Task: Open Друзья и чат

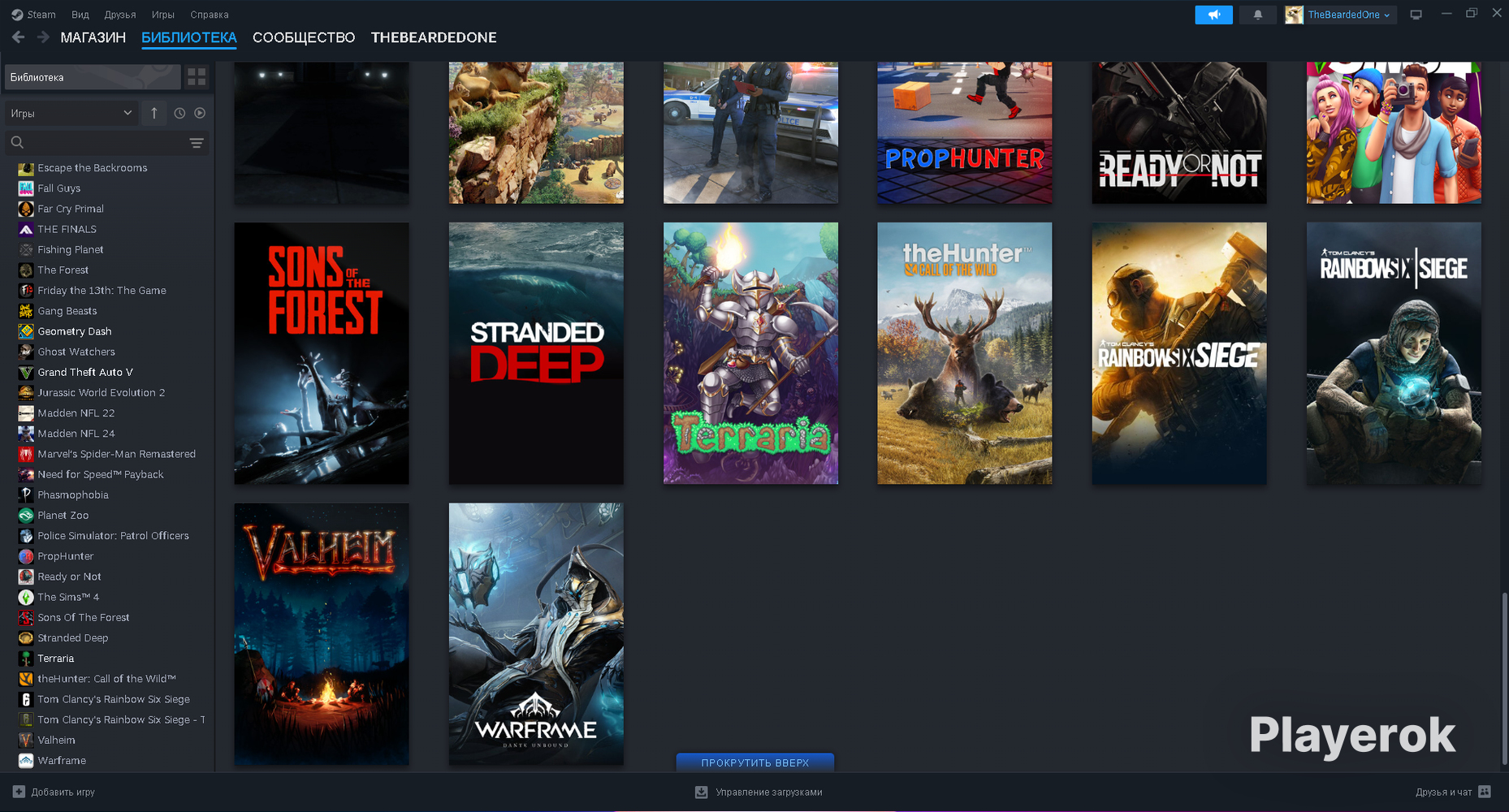Action: click(1444, 792)
